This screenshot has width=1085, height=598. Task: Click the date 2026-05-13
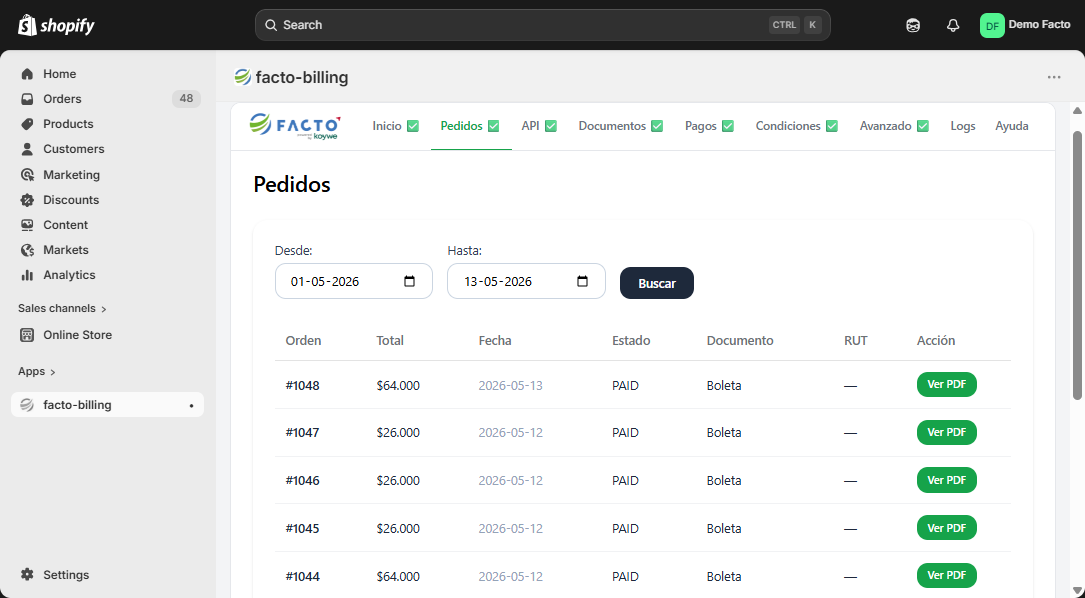pos(511,386)
